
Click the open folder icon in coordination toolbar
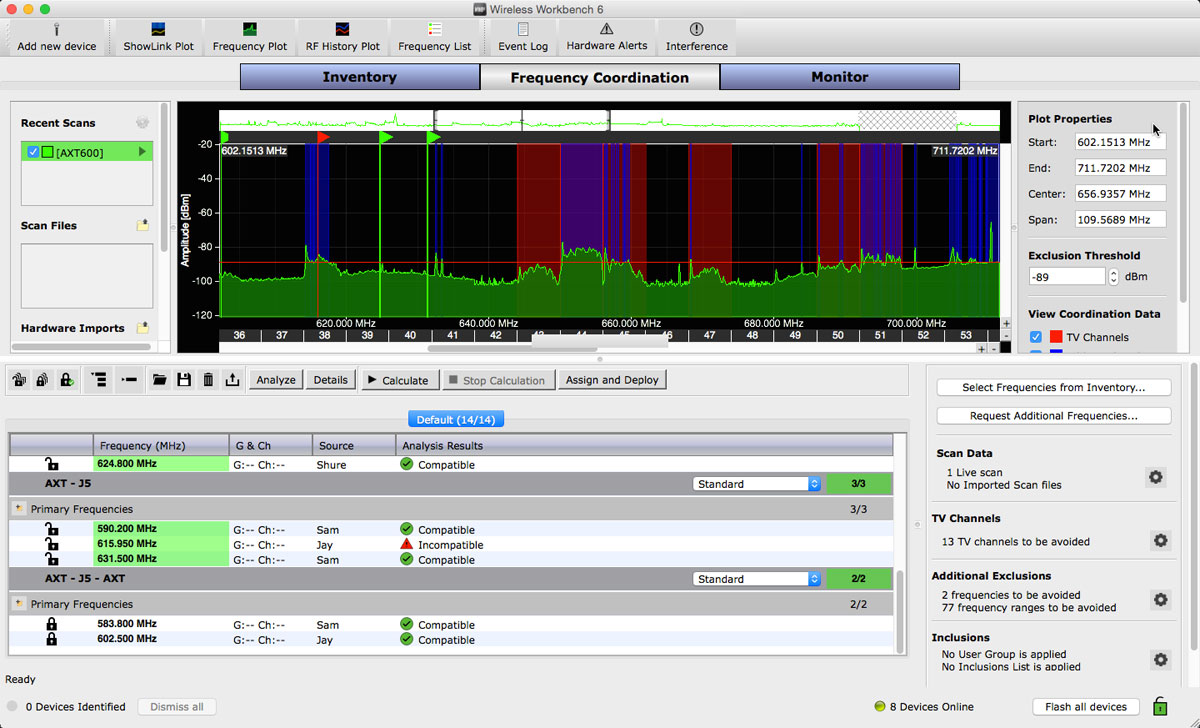160,380
